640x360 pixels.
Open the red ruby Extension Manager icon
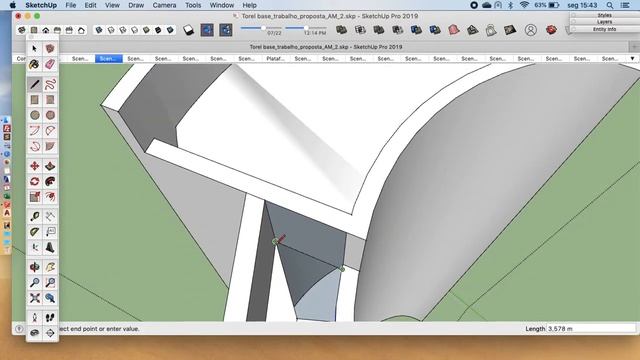coord(551,30)
